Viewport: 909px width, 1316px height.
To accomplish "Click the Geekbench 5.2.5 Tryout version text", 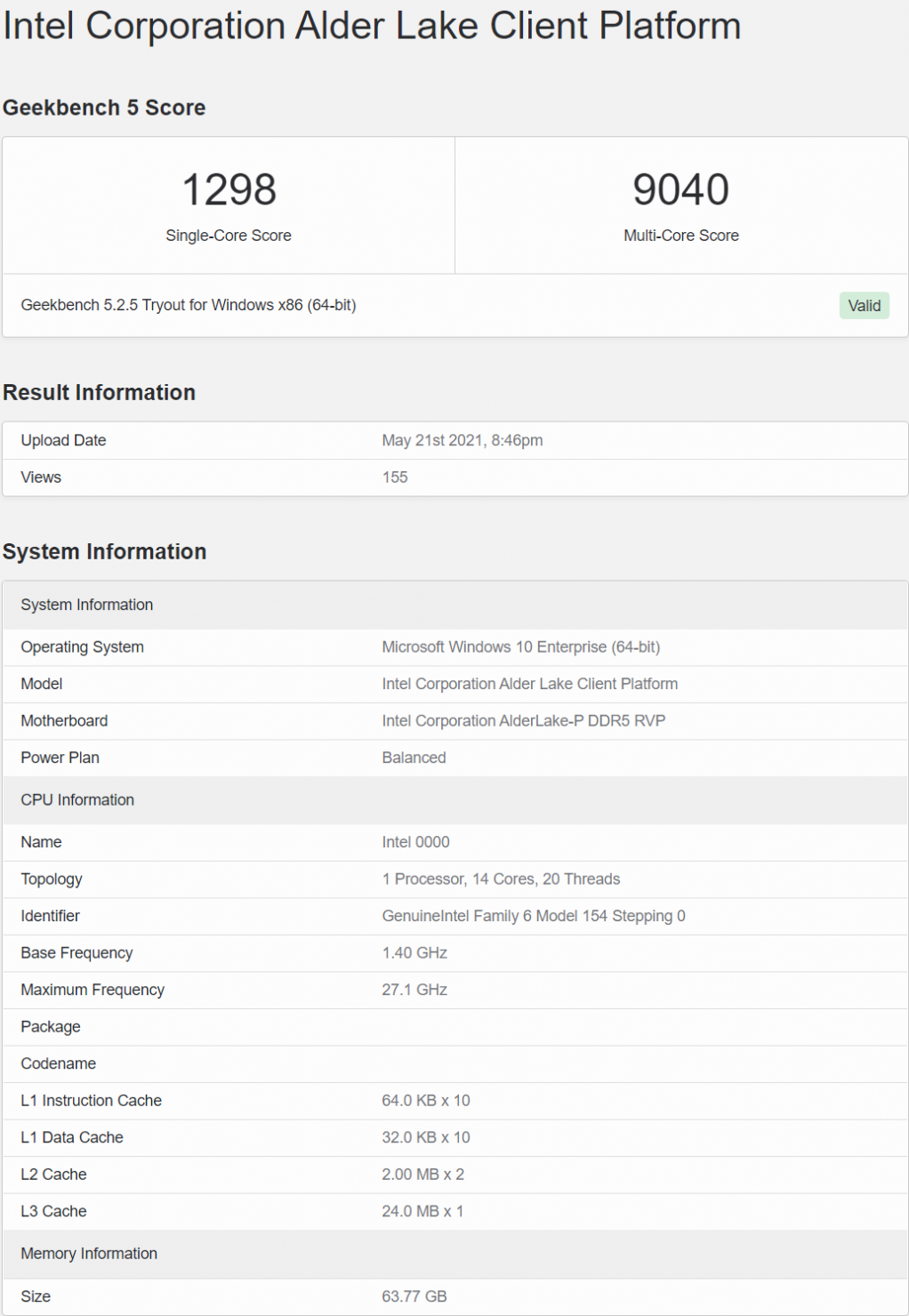I will 189,305.
